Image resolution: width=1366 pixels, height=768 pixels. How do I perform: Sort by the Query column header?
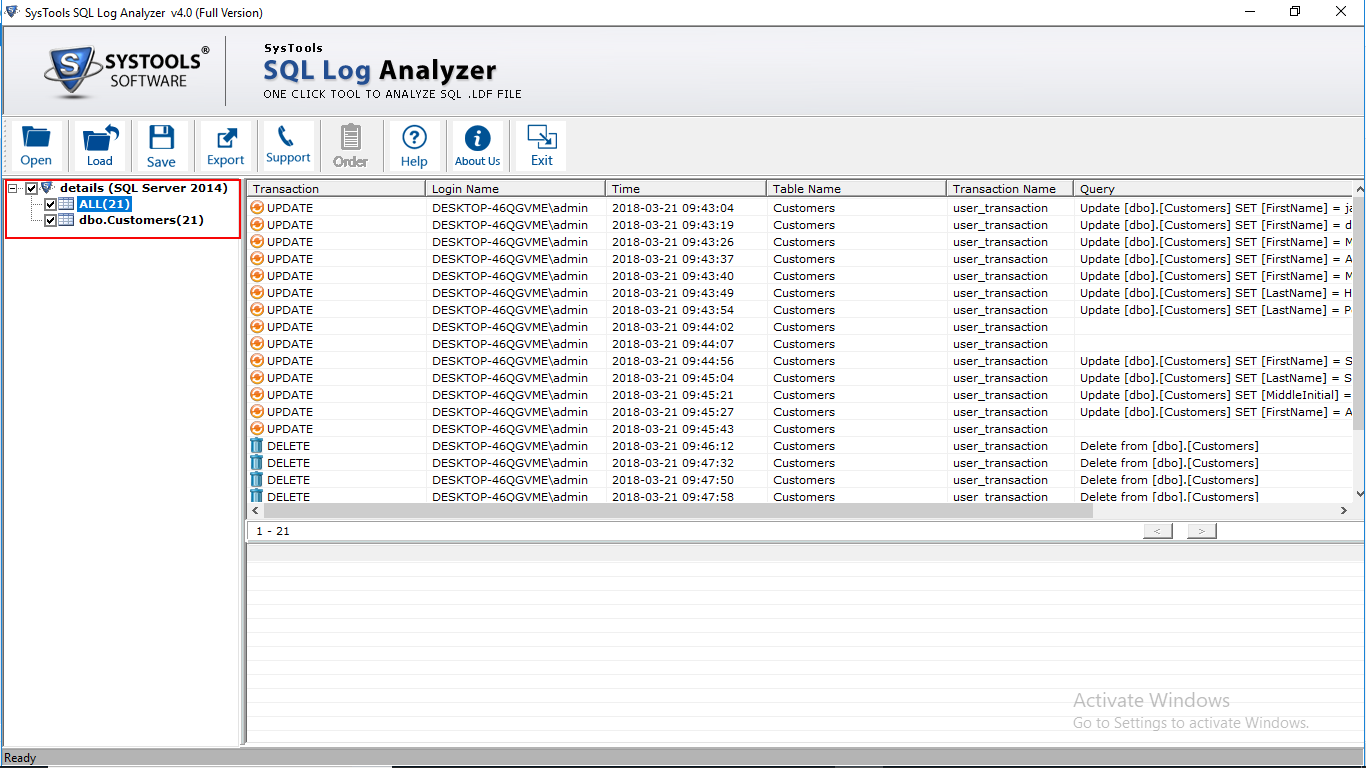point(1213,189)
